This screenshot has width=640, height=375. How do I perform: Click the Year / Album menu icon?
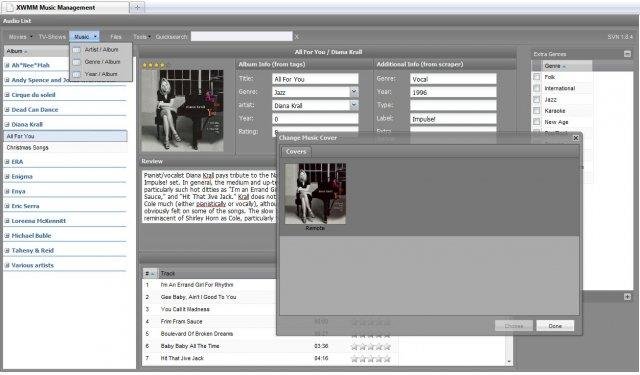pyautogui.click(x=76, y=74)
